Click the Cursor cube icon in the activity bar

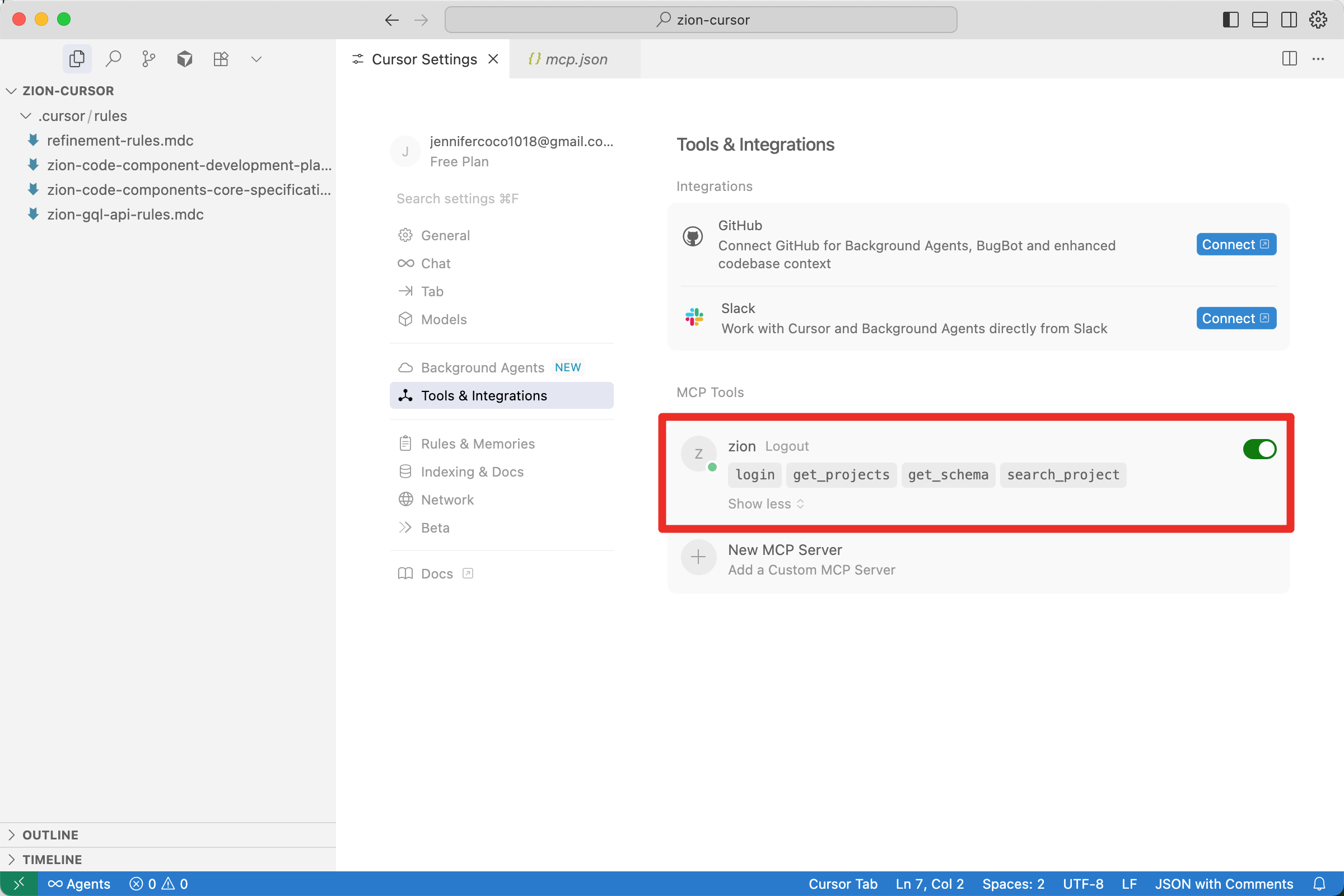[x=185, y=59]
